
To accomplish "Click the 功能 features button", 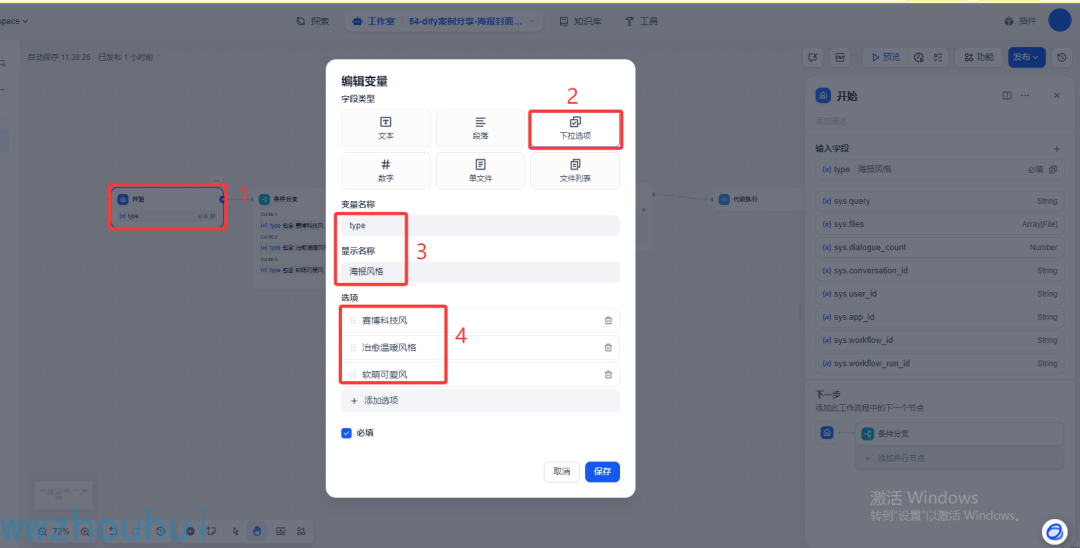I will coord(978,57).
